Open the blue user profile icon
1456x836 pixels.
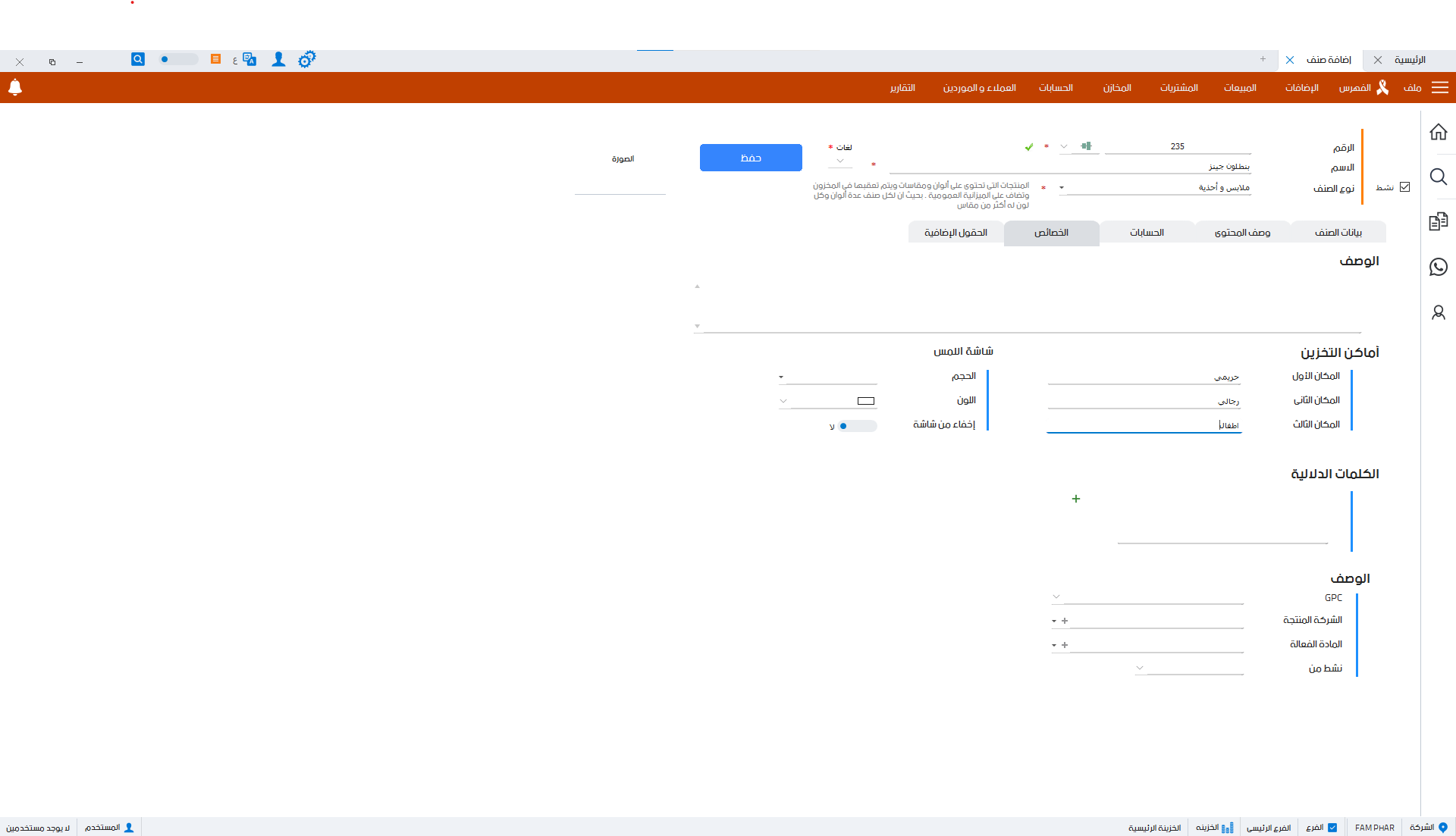tap(278, 59)
